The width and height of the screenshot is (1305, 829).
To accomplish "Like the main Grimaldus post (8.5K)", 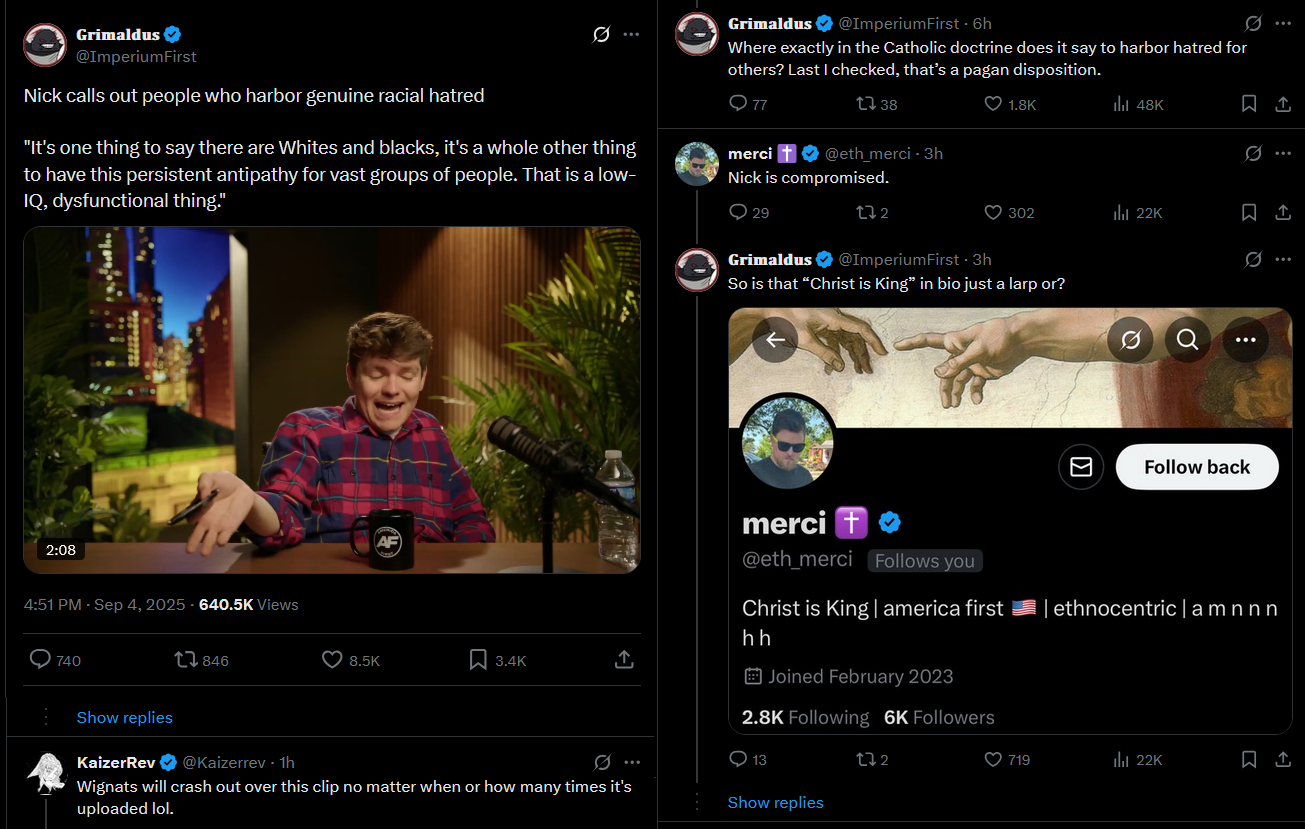I will pos(333,660).
